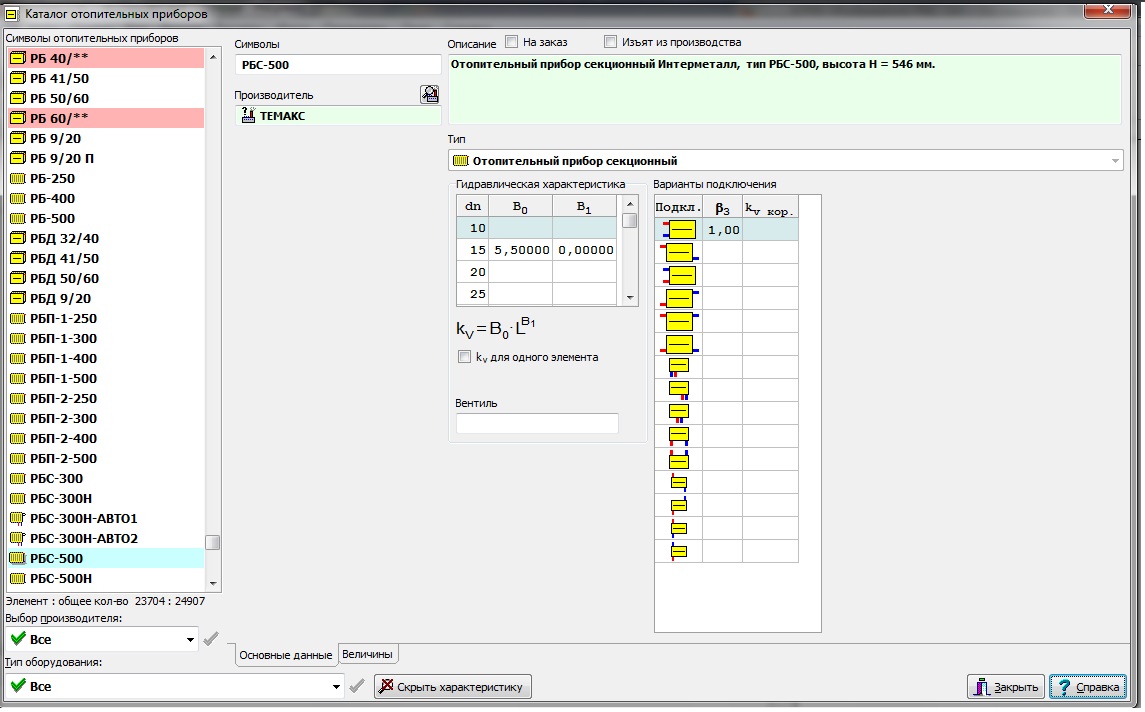Select the last connection variant icon in the list

pos(678,551)
